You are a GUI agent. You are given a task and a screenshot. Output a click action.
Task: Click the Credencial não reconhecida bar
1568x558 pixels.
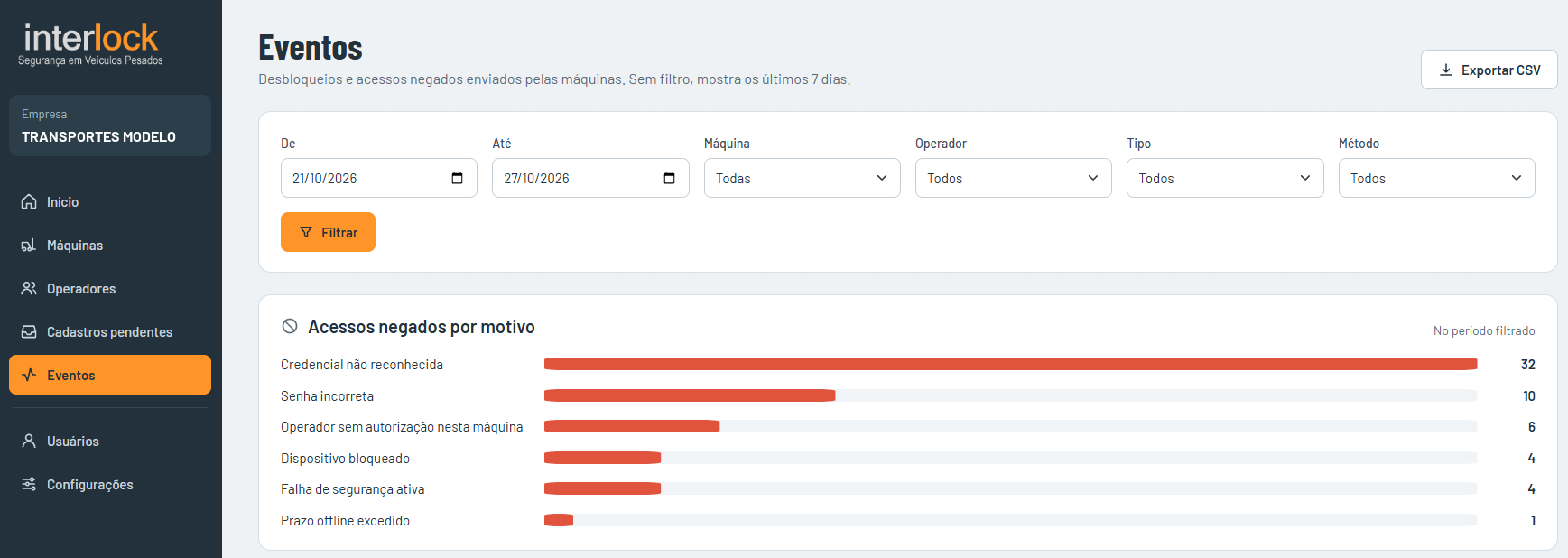(x=1011, y=364)
